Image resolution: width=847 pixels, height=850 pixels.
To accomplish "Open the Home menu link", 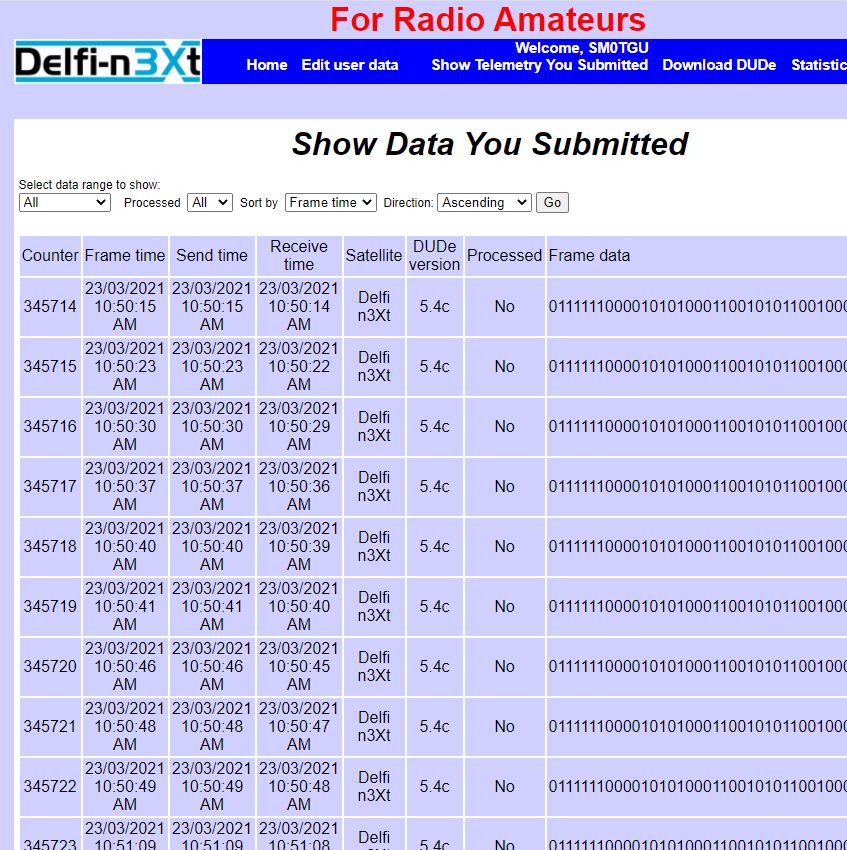I will (x=267, y=65).
